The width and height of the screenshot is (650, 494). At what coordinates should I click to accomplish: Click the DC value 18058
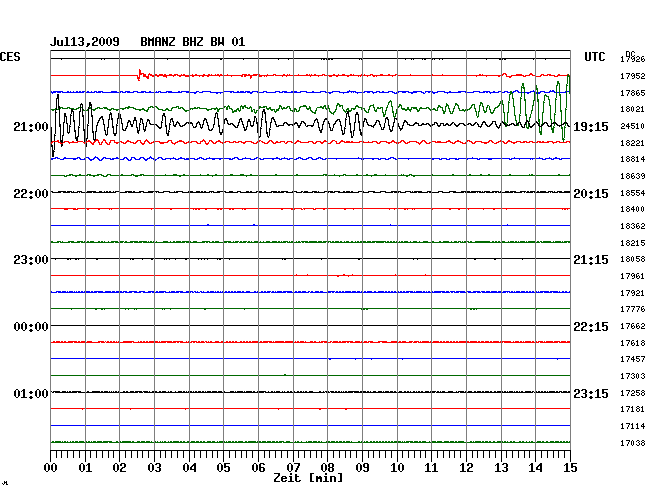point(633,259)
